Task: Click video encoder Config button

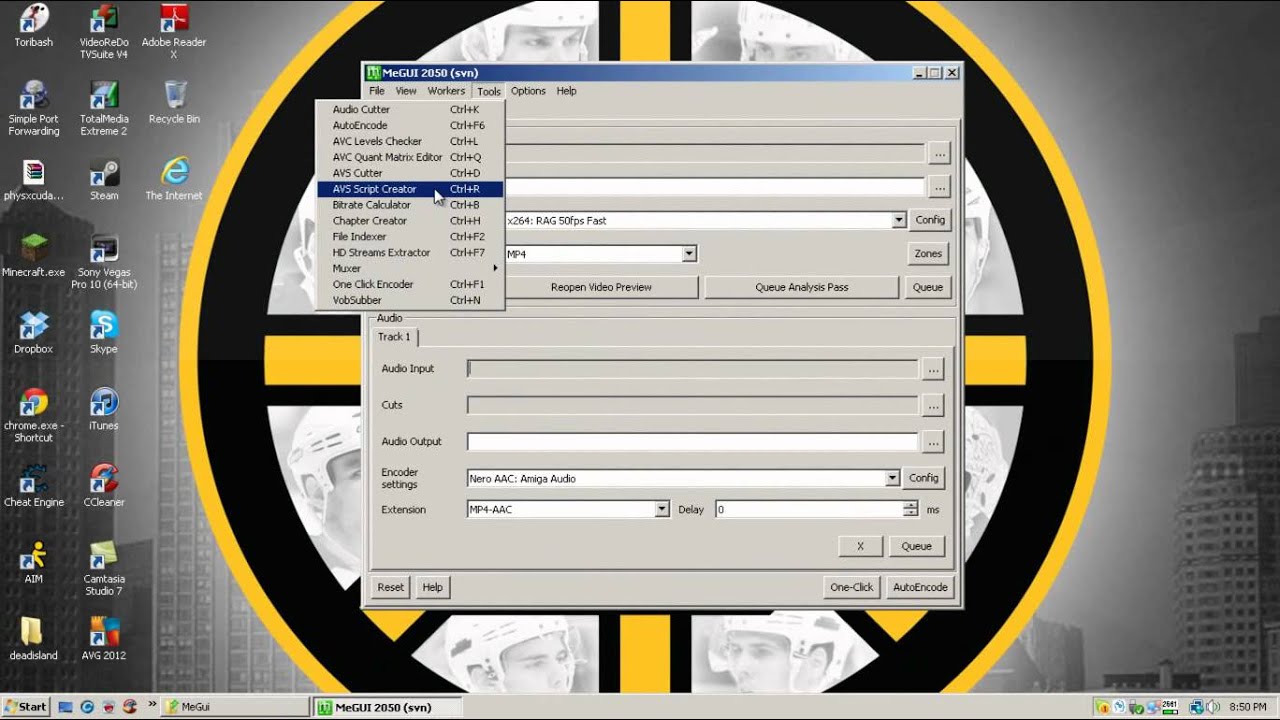Action: tap(930, 220)
